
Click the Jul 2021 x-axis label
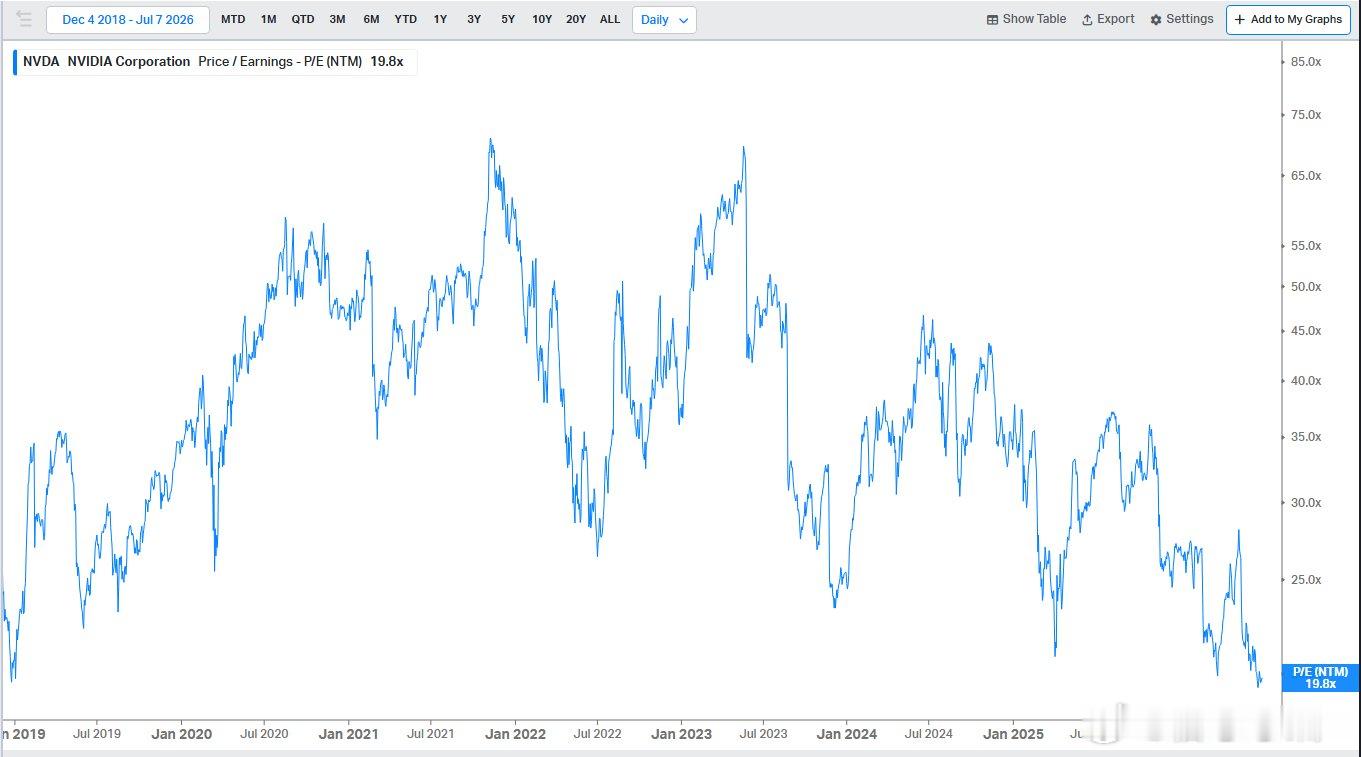click(x=431, y=734)
